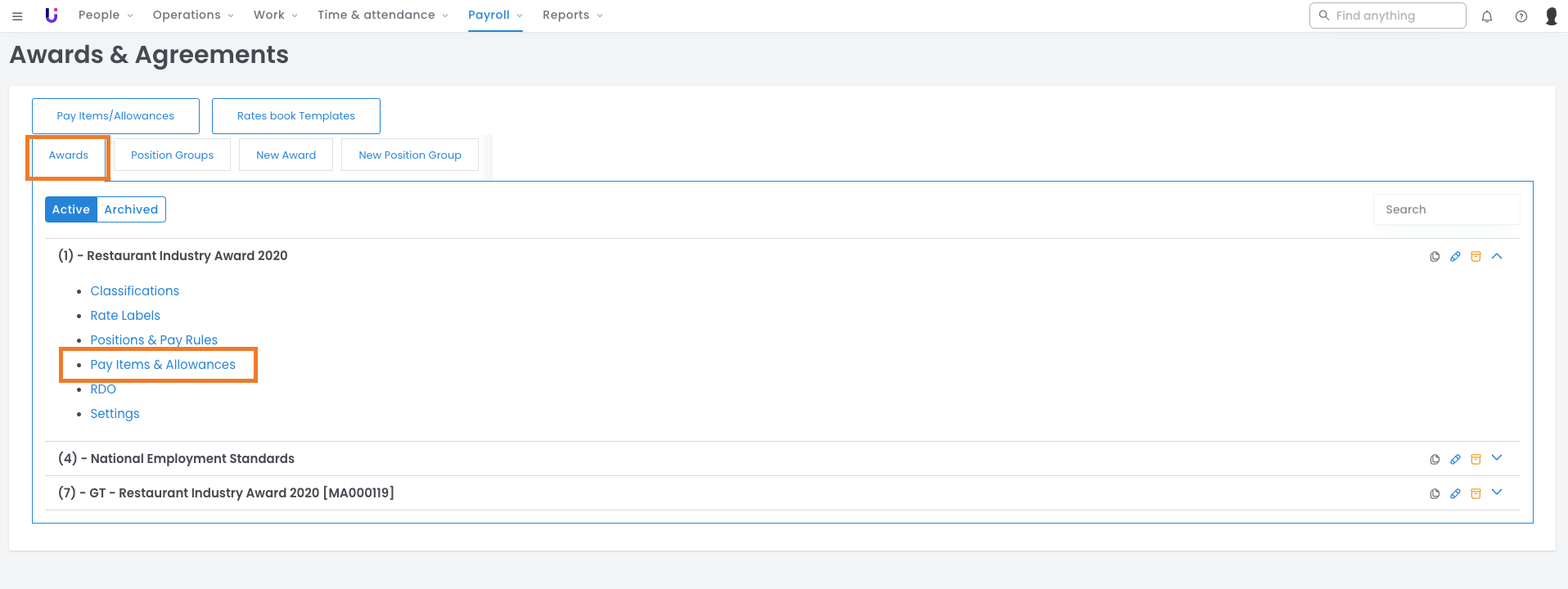The image size is (1568, 589).
Task: Open the hamburger navigation menu
Action: [17, 16]
